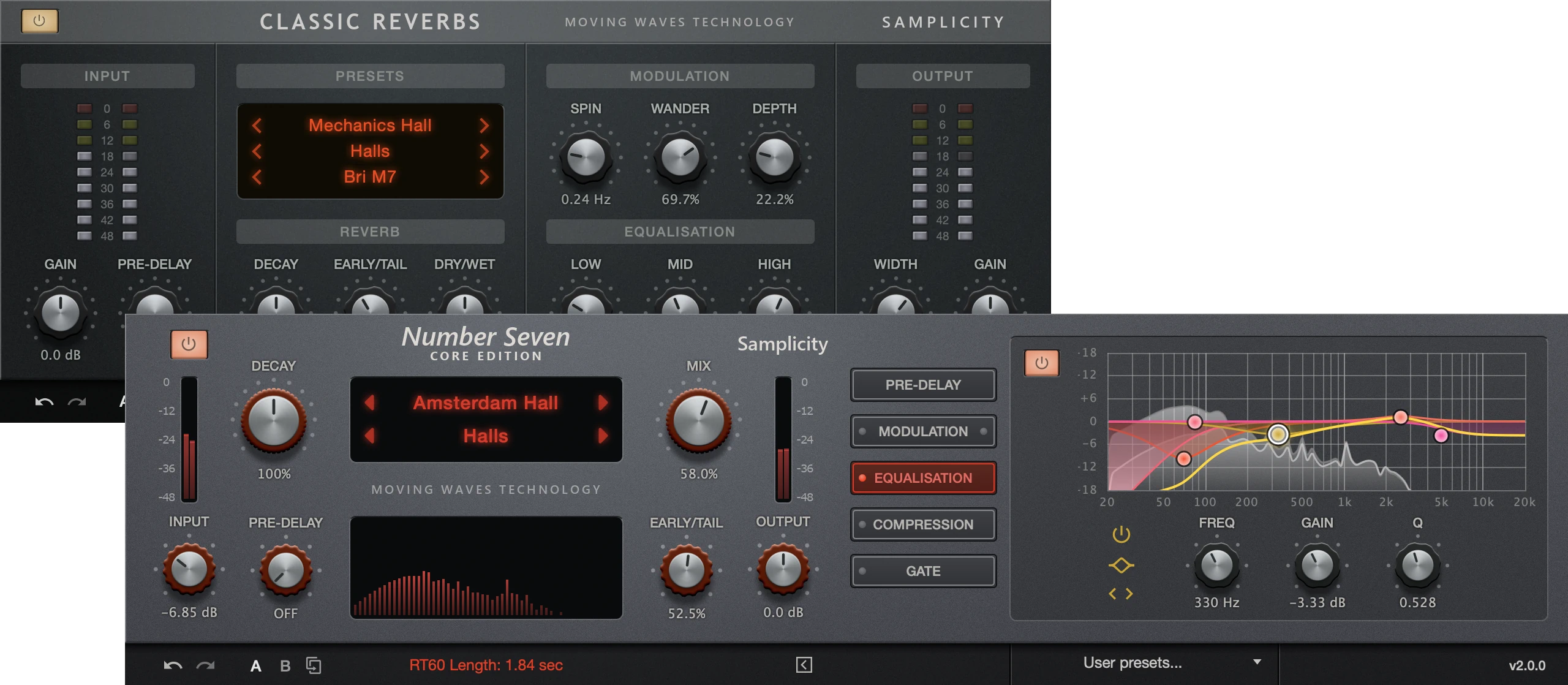The width and height of the screenshot is (1568, 685).
Task: Open the PRE-DELAY panel tab
Action: pos(923,385)
